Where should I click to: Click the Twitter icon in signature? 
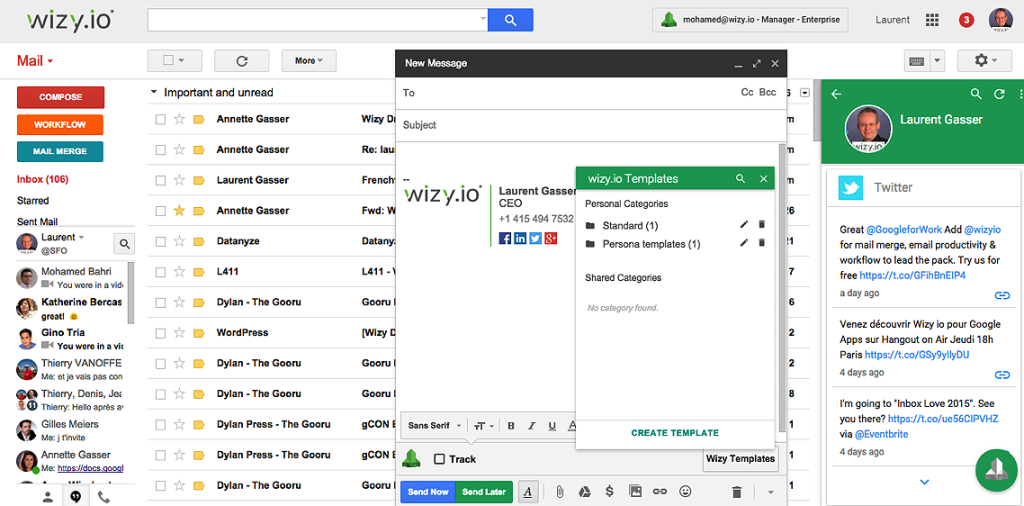(536, 238)
